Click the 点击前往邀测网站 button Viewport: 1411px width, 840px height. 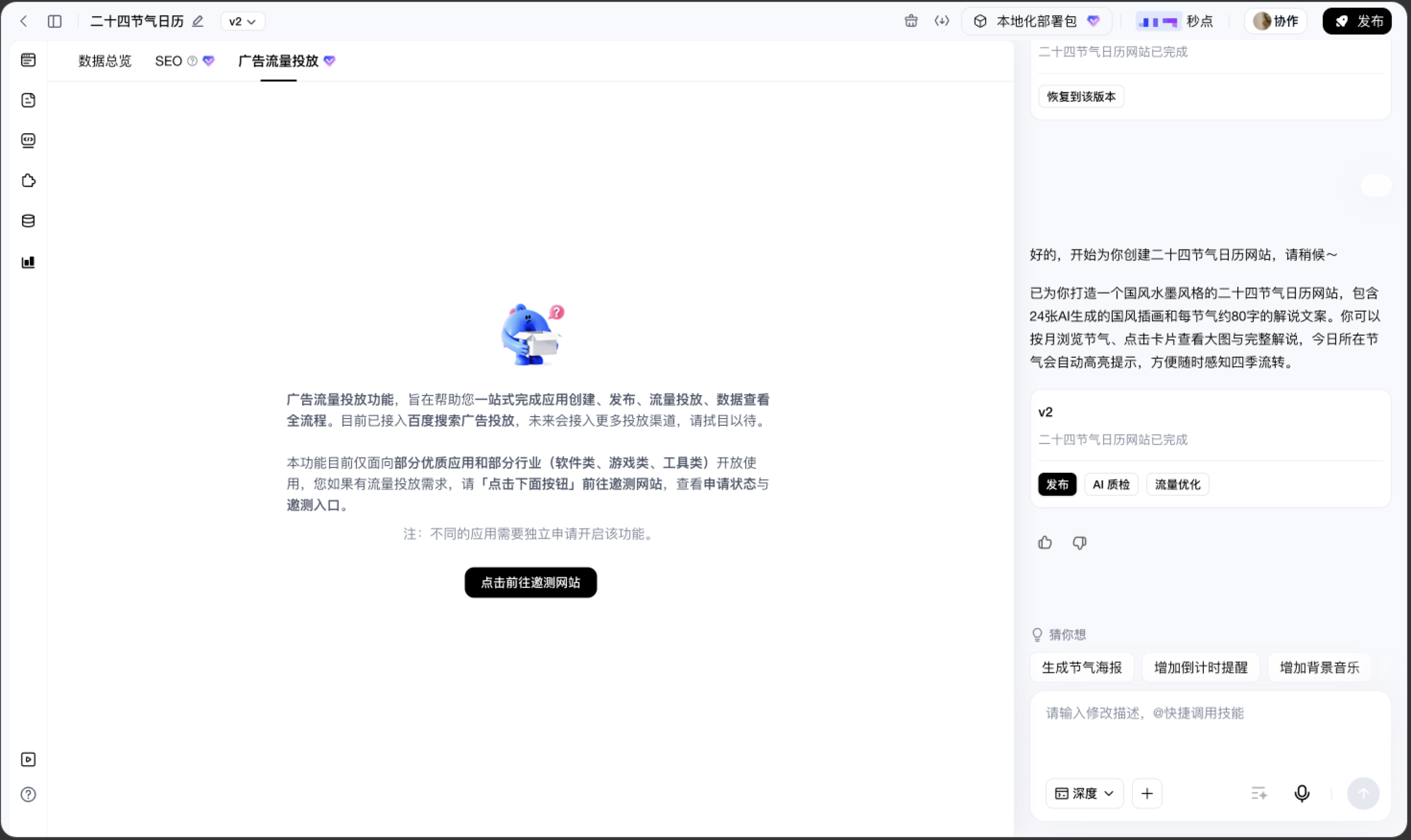tap(530, 583)
